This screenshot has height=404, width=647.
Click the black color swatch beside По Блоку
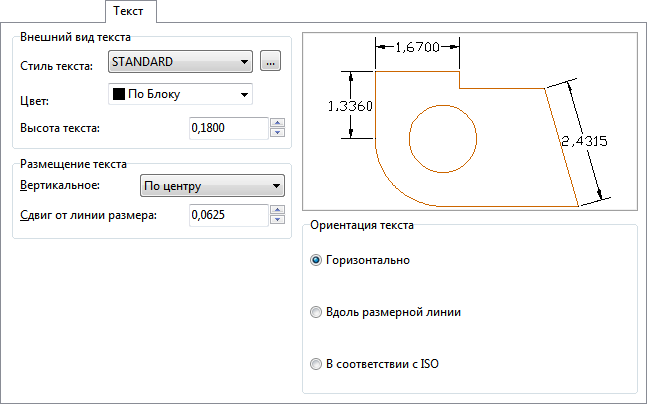point(119,95)
